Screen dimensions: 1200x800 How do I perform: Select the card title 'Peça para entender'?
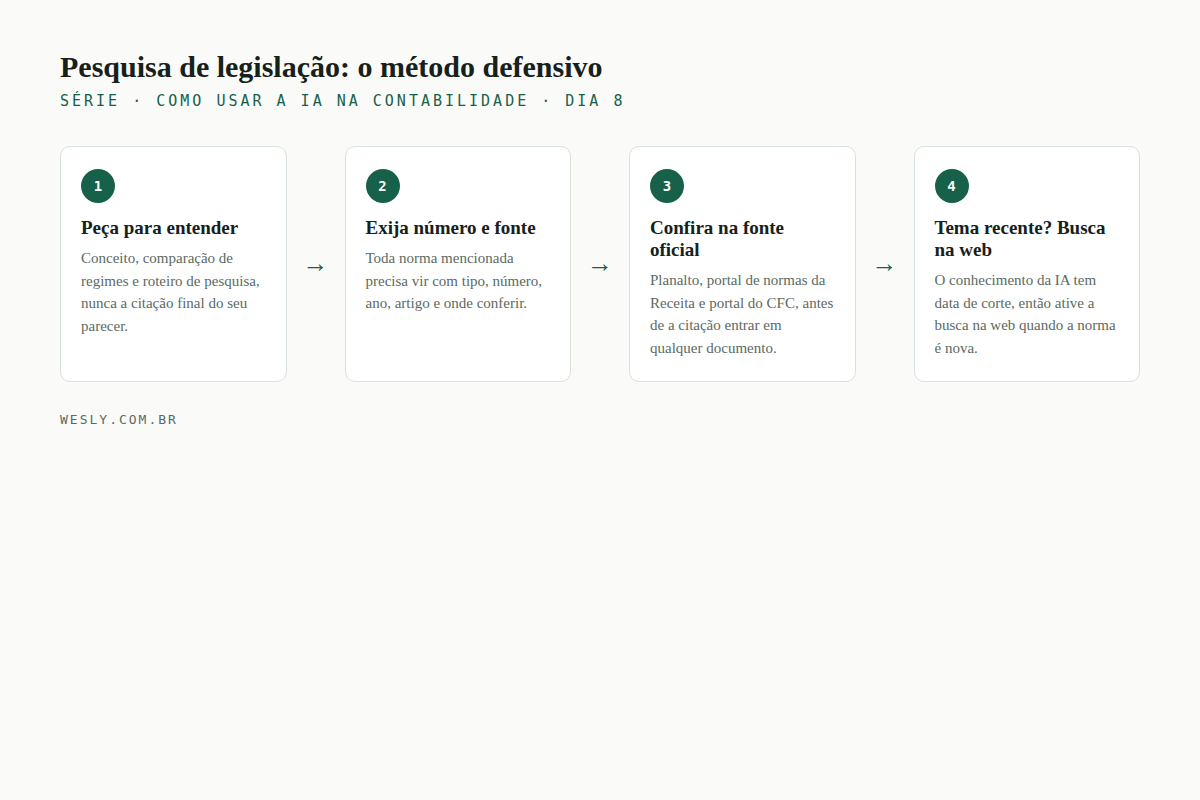[x=160, y=228]
